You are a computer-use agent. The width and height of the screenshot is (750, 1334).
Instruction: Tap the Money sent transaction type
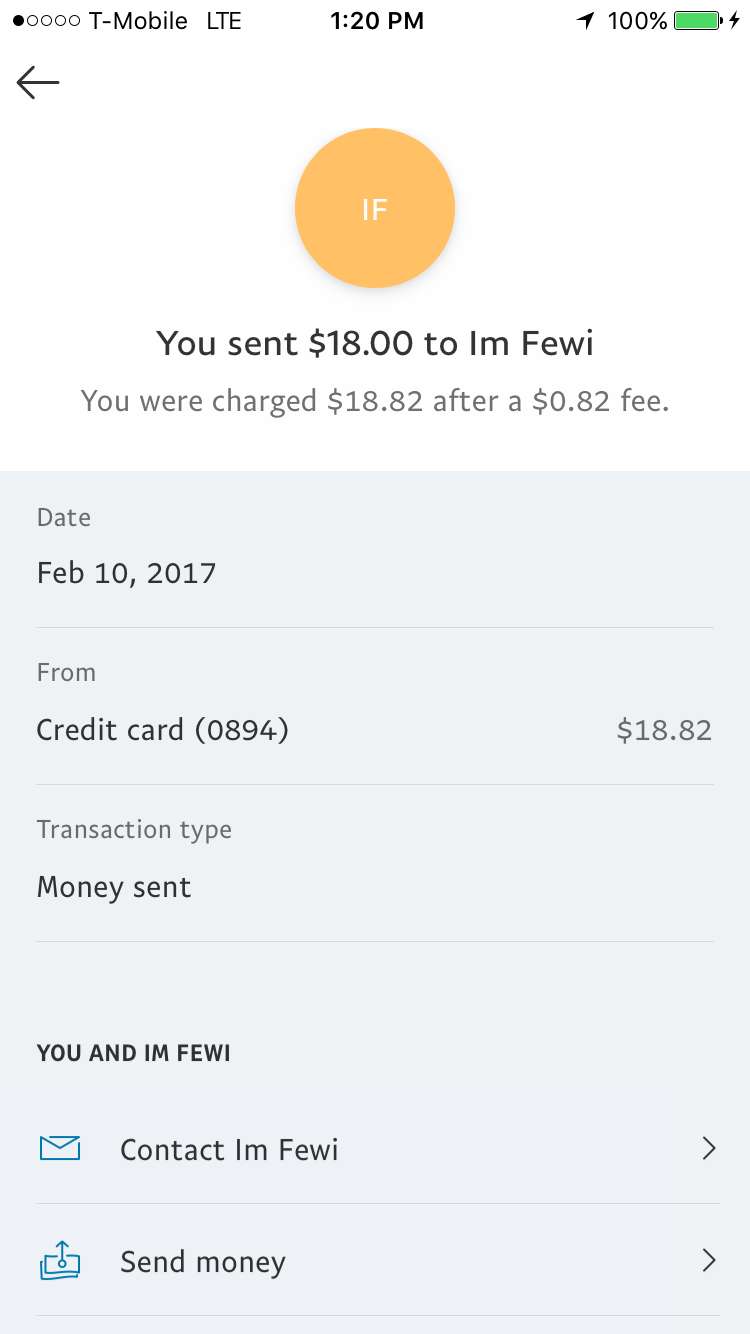114,887
